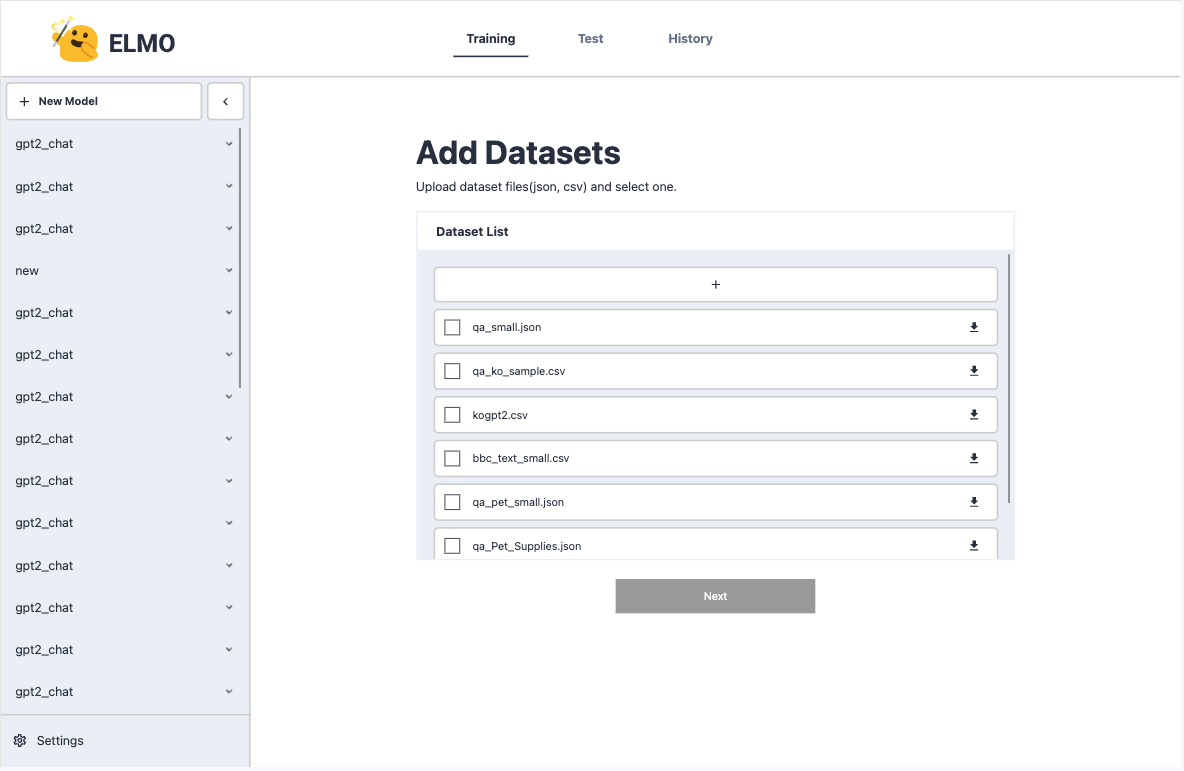Check the bbc_text_small.csv checkbox
Screen dimensions: 1184x771
tap(452, 458)
